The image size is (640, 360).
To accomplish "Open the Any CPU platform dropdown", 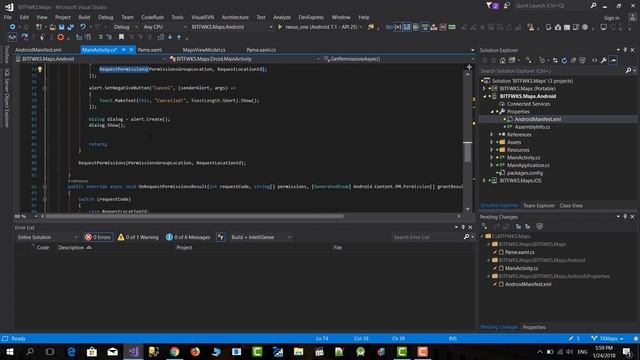I will pos(164,27).
